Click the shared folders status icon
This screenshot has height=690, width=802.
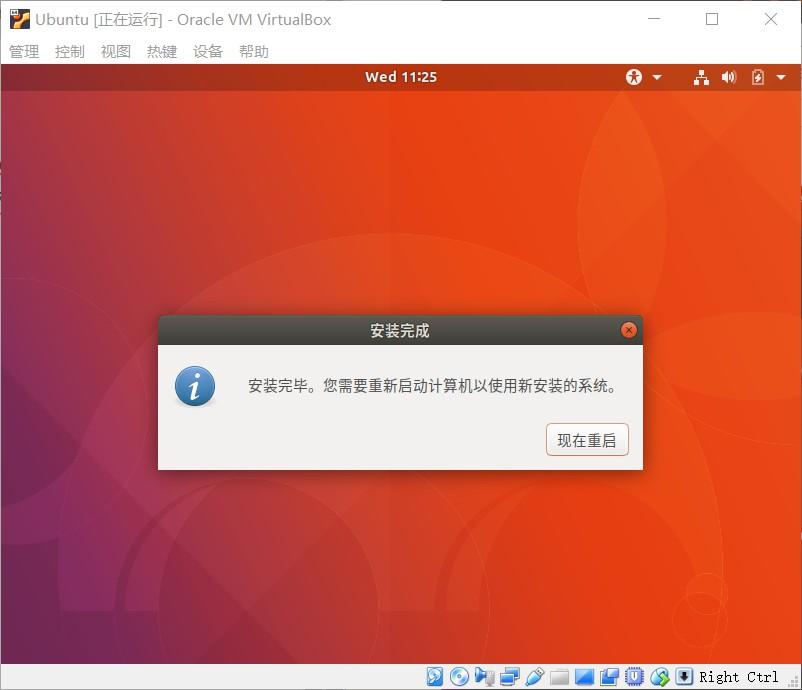coord(560,677)
